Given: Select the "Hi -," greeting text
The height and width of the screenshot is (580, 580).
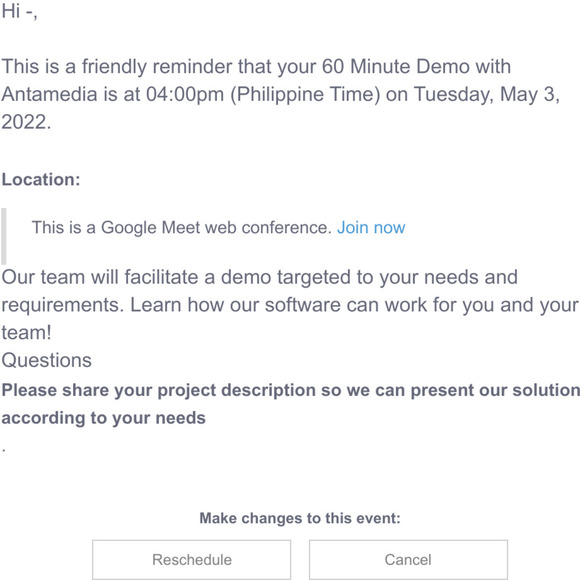Looking at the screenshot, I should pos(19,11).
